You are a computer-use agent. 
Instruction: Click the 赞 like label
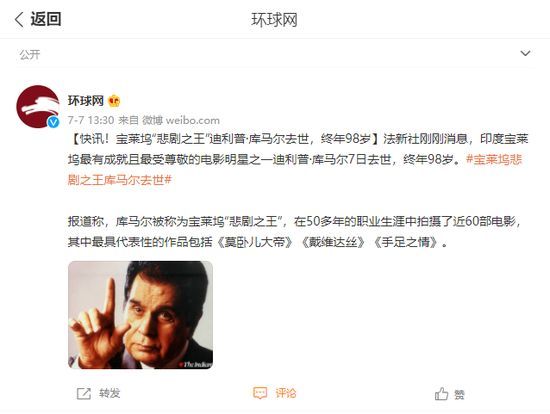coord(460,395)
